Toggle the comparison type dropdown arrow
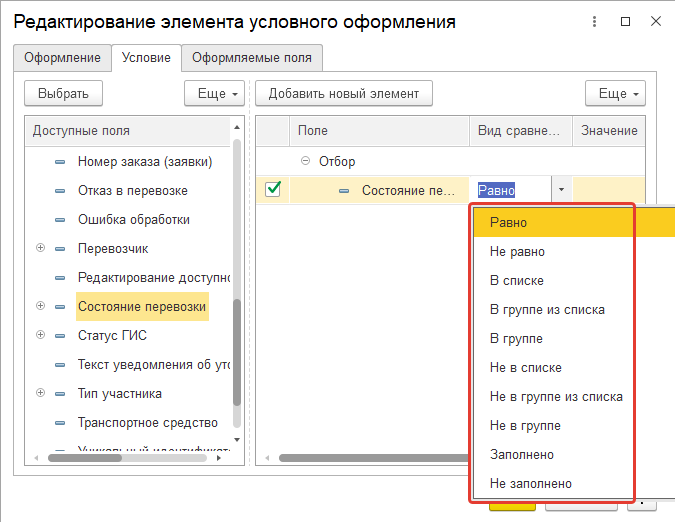The width and height of the screenshot is (675, 522). [561, 189]
